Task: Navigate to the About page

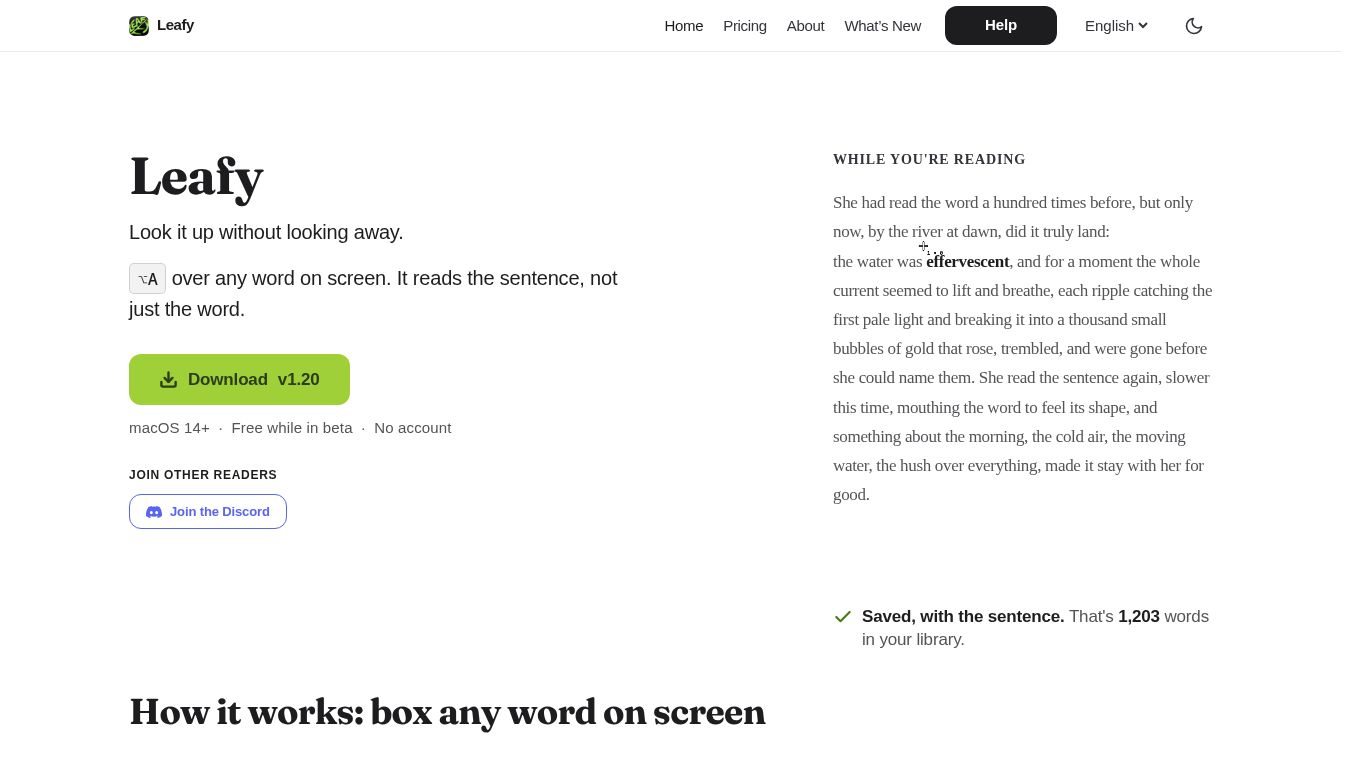Action: point(806,26)
